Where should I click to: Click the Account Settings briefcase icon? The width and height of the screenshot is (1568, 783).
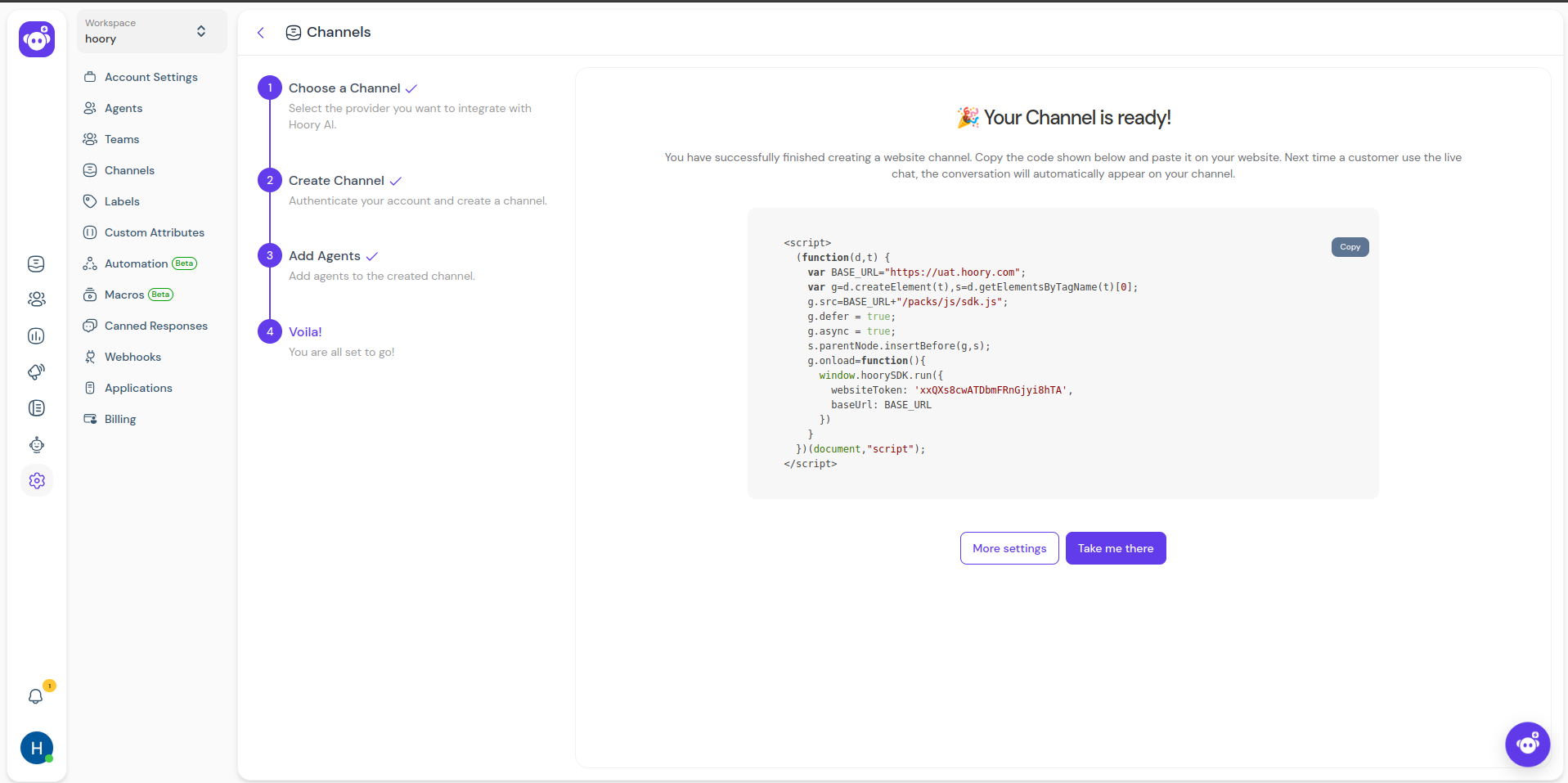click(90, 77)
